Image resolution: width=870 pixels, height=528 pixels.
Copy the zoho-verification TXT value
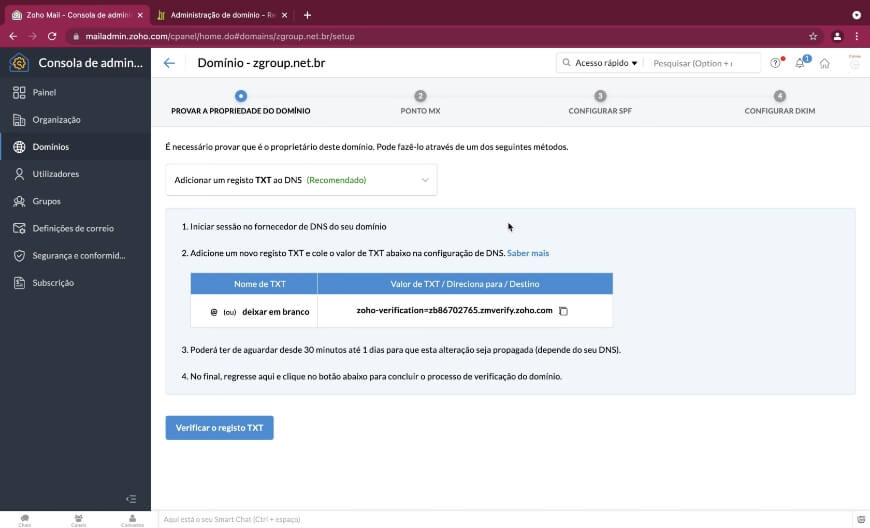coord(563,311)
